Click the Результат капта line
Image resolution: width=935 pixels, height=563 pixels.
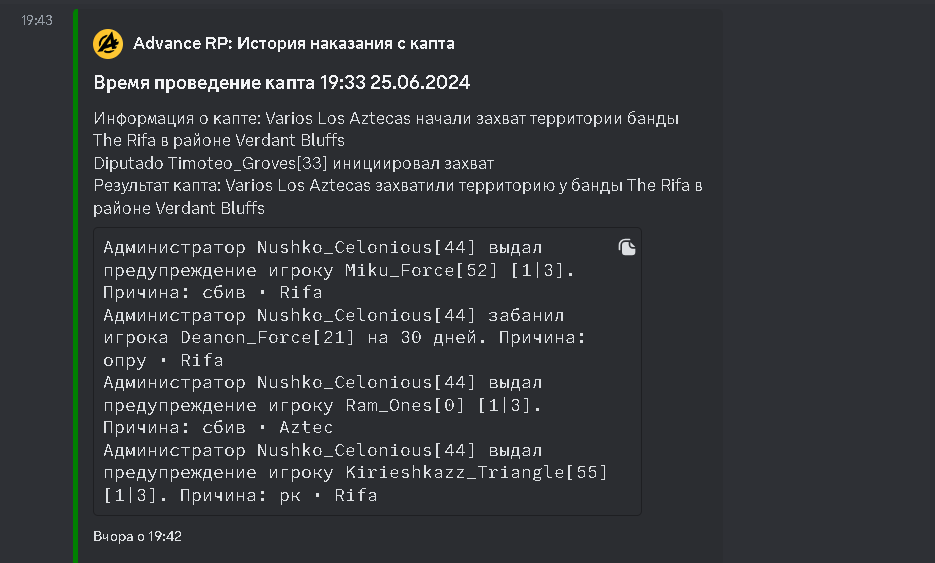click(x=398, y=185)
